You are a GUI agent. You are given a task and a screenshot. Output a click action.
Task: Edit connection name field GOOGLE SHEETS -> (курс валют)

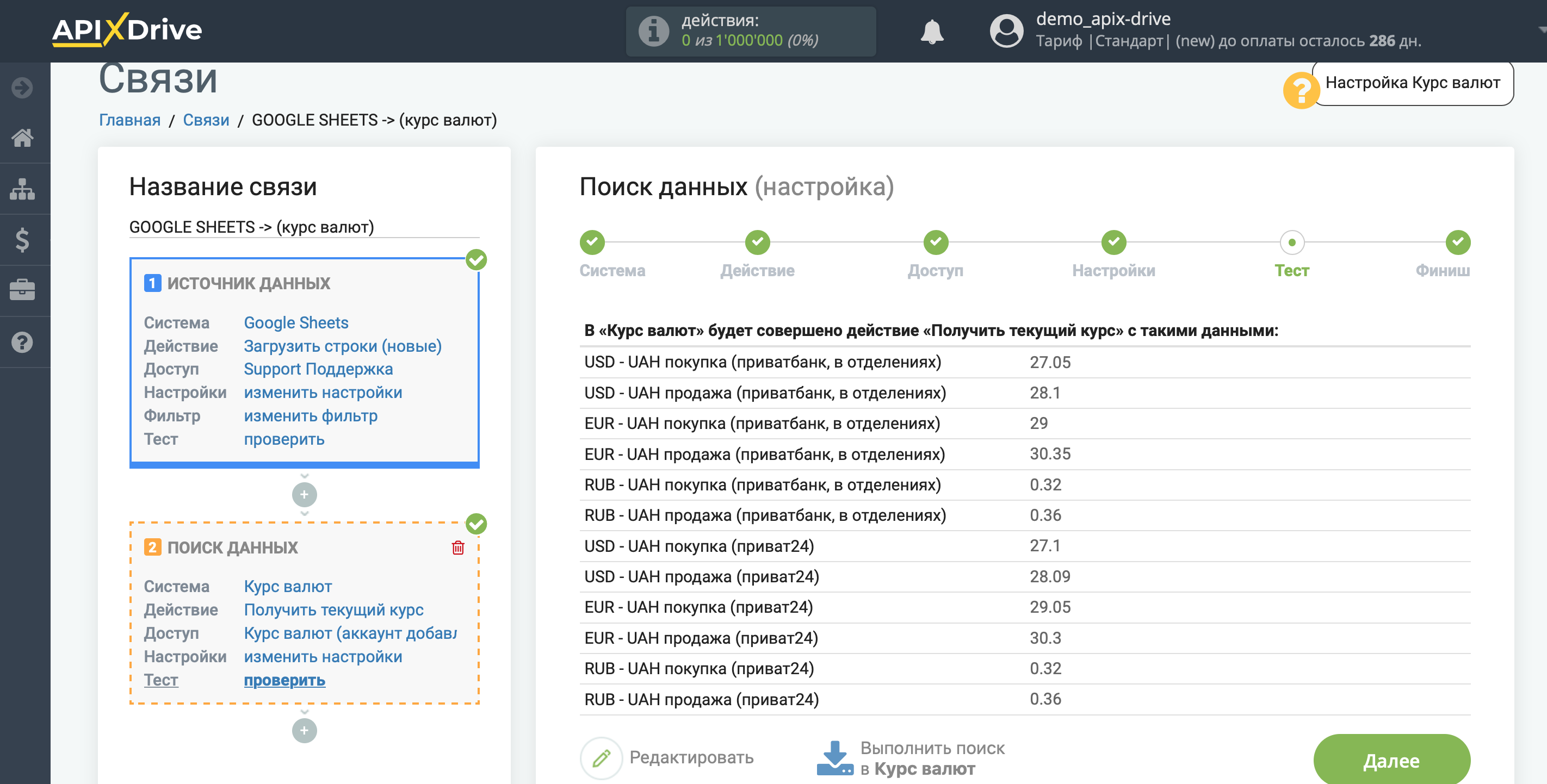(x=305, y=227)
